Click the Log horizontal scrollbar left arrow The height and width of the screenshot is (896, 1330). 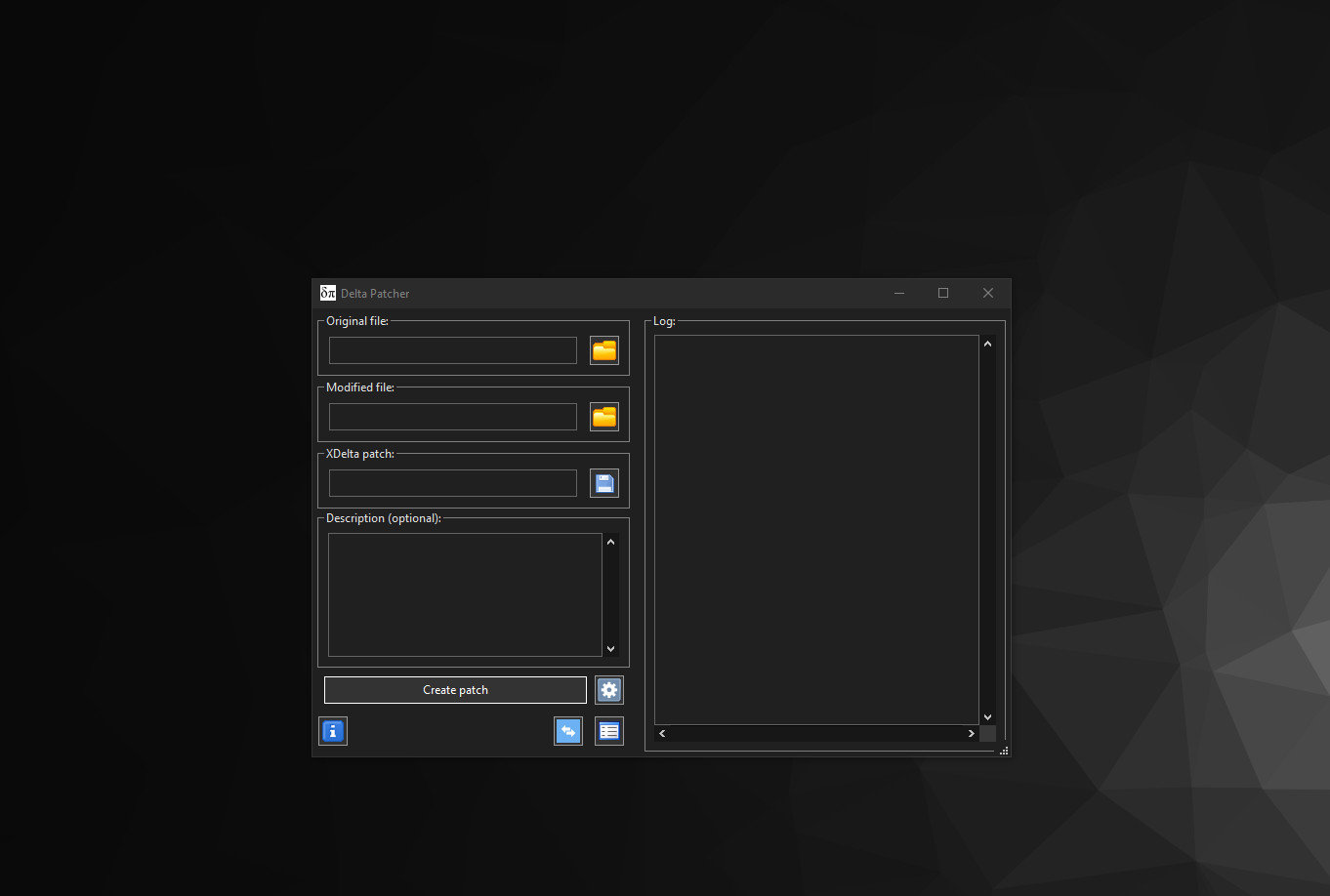pos(661,732)
